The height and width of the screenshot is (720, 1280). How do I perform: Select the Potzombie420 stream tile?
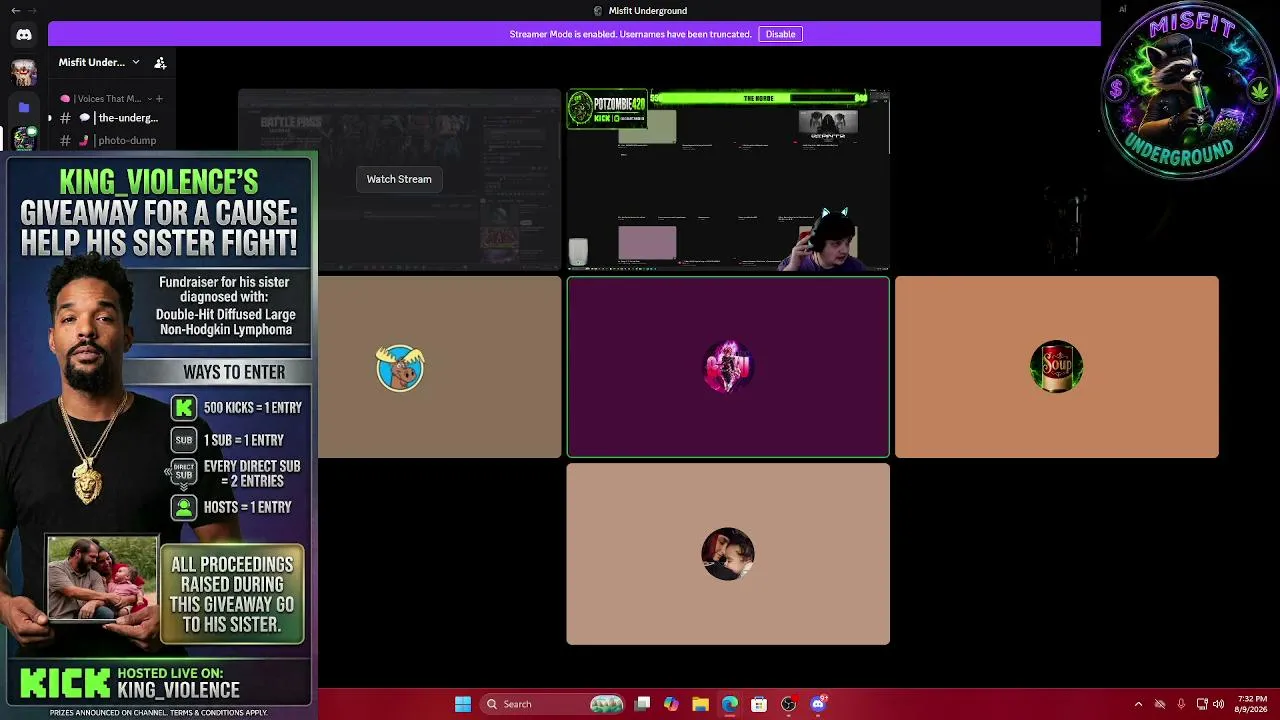(728, 180)
